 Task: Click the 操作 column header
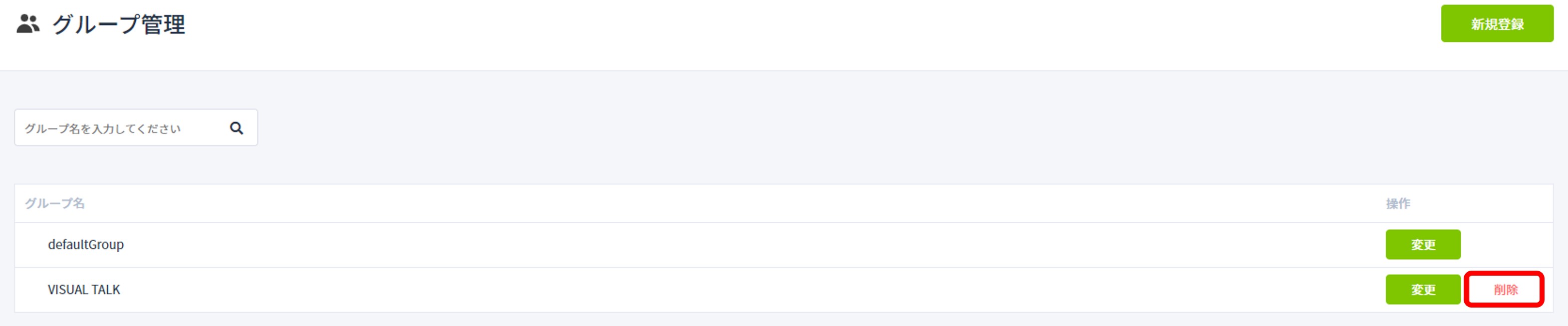click(1398, 203)
